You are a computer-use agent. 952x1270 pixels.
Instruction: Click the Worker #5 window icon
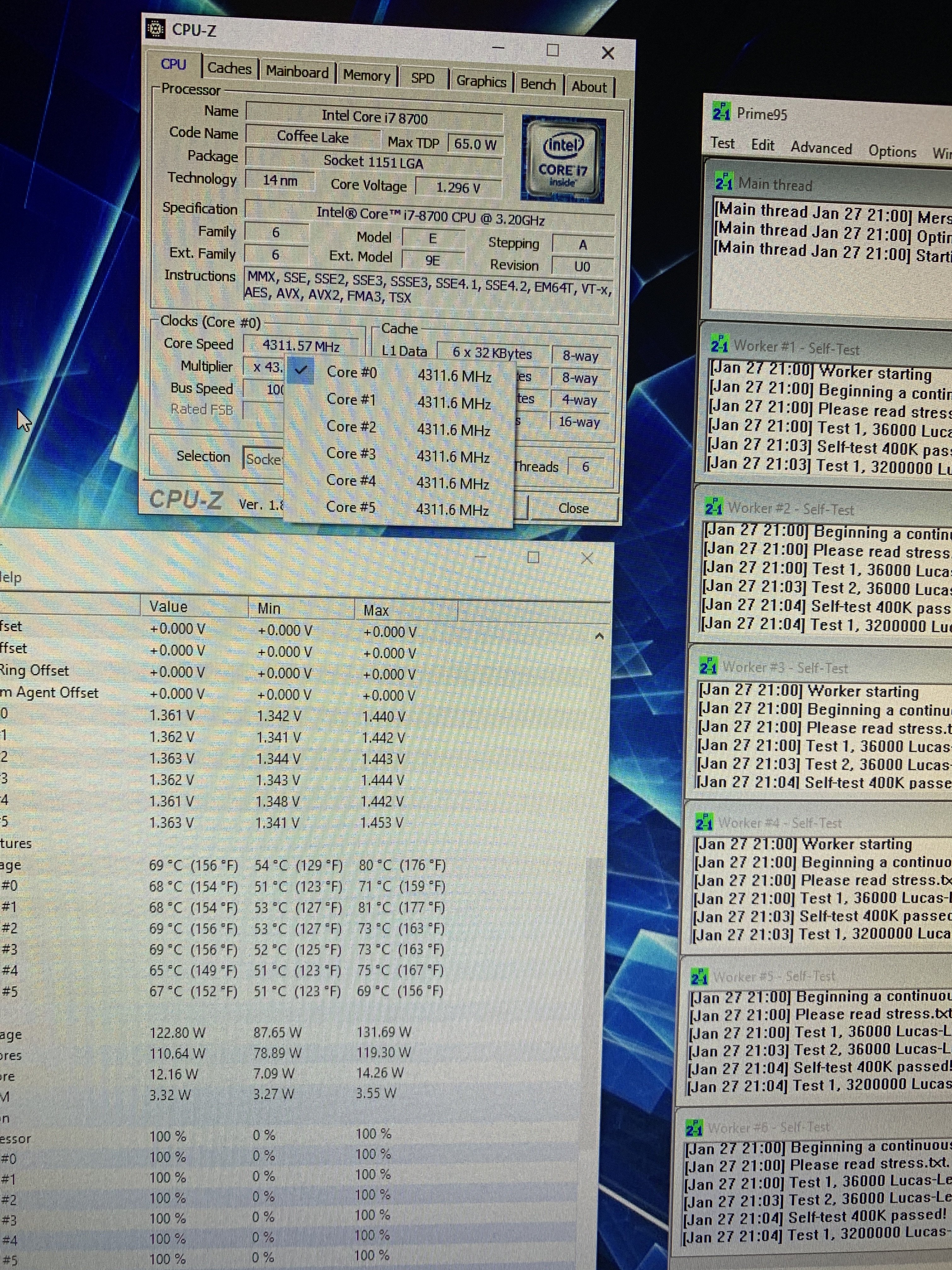tap(699, 976)
